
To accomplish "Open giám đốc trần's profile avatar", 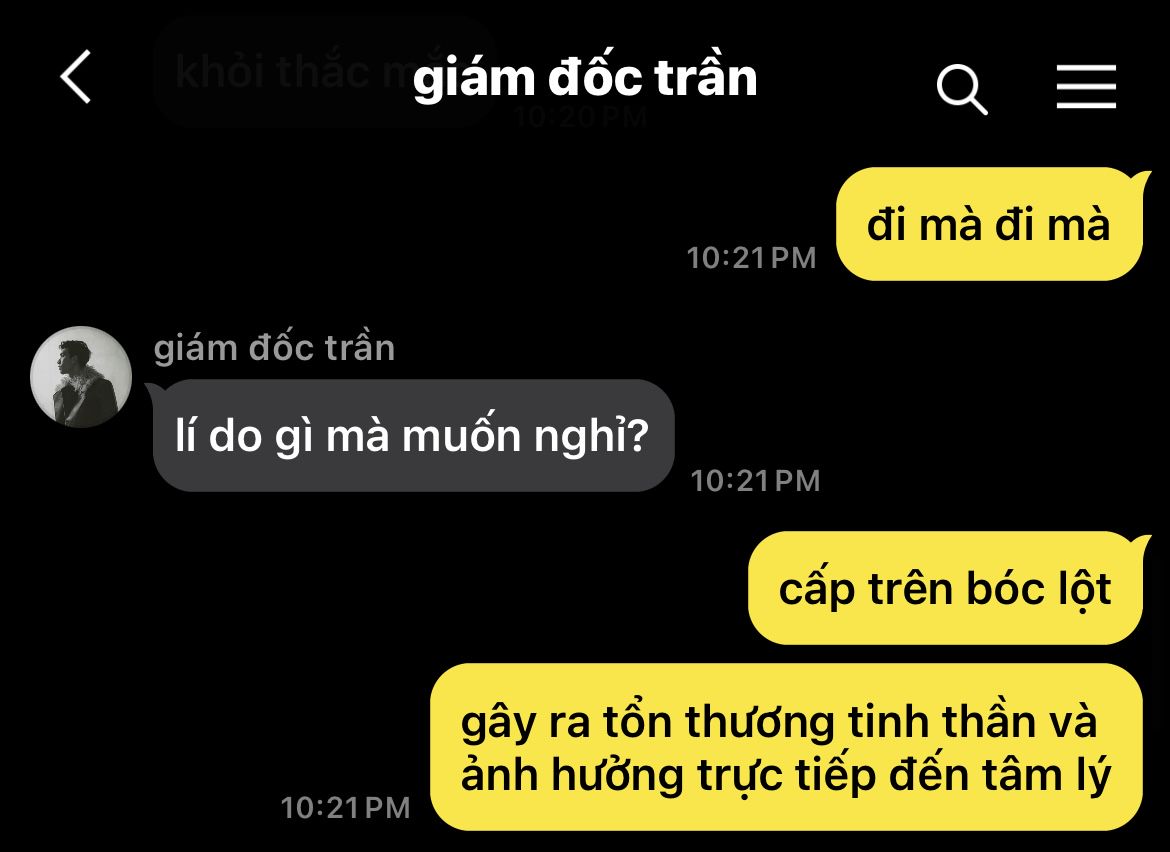I will (81, 377).
